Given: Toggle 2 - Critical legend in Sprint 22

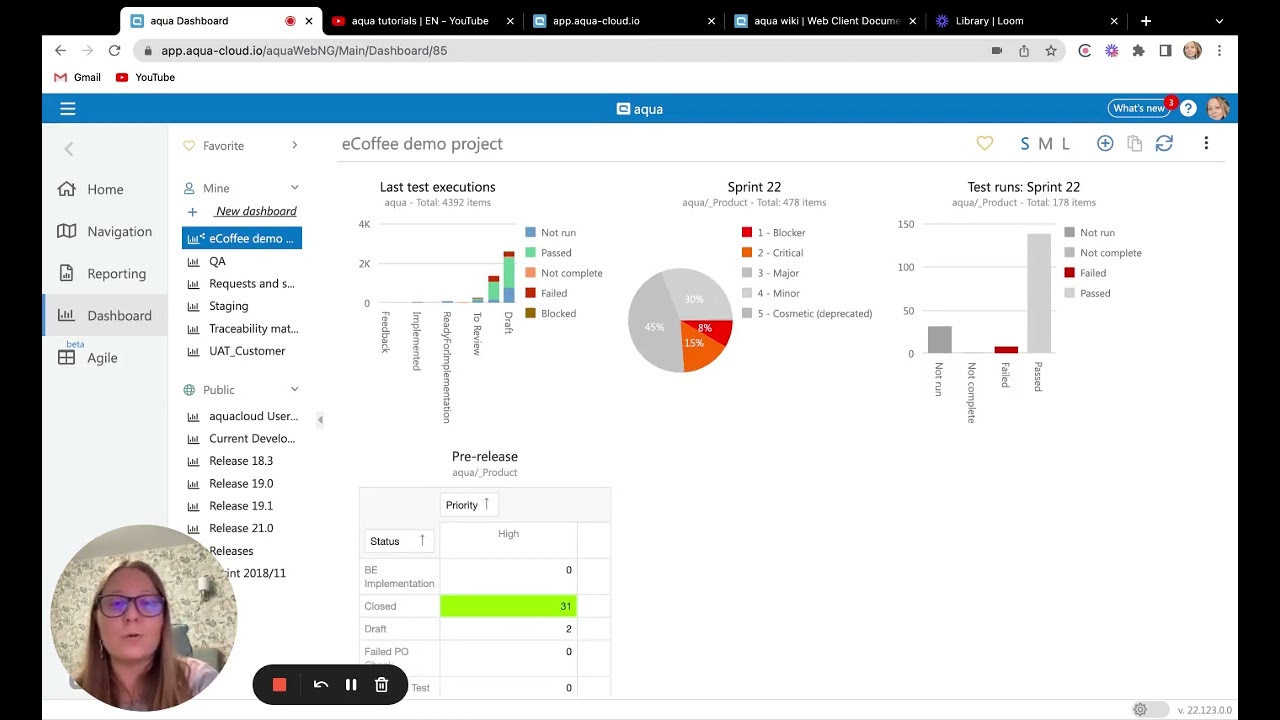Looking at the screenshot, I should (x=772, y=253).
